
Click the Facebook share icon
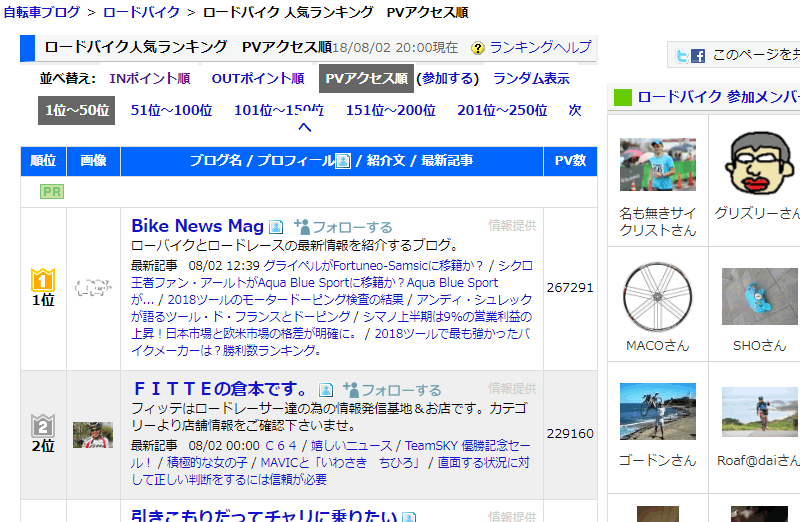tap(698, 56)
